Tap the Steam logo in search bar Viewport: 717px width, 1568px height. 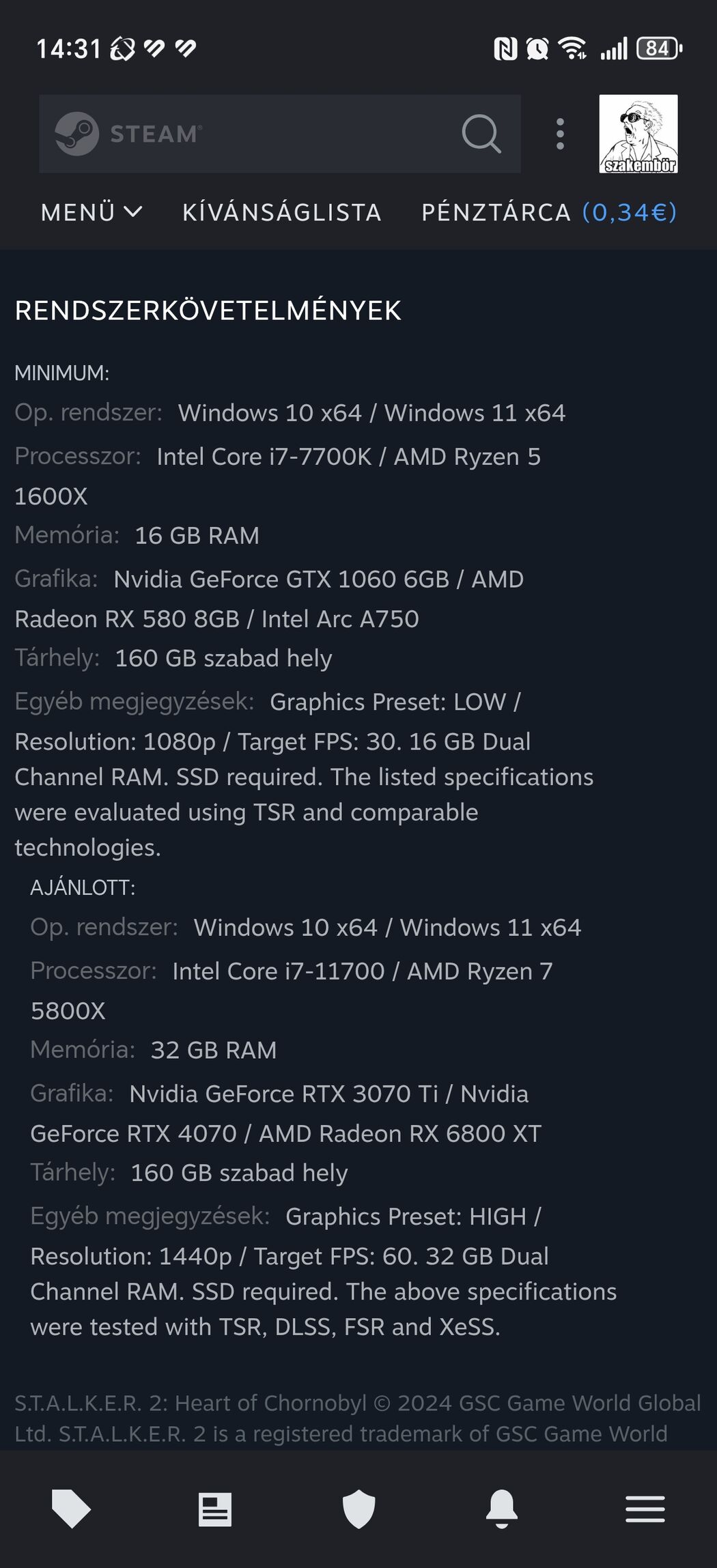coord(128,134)
